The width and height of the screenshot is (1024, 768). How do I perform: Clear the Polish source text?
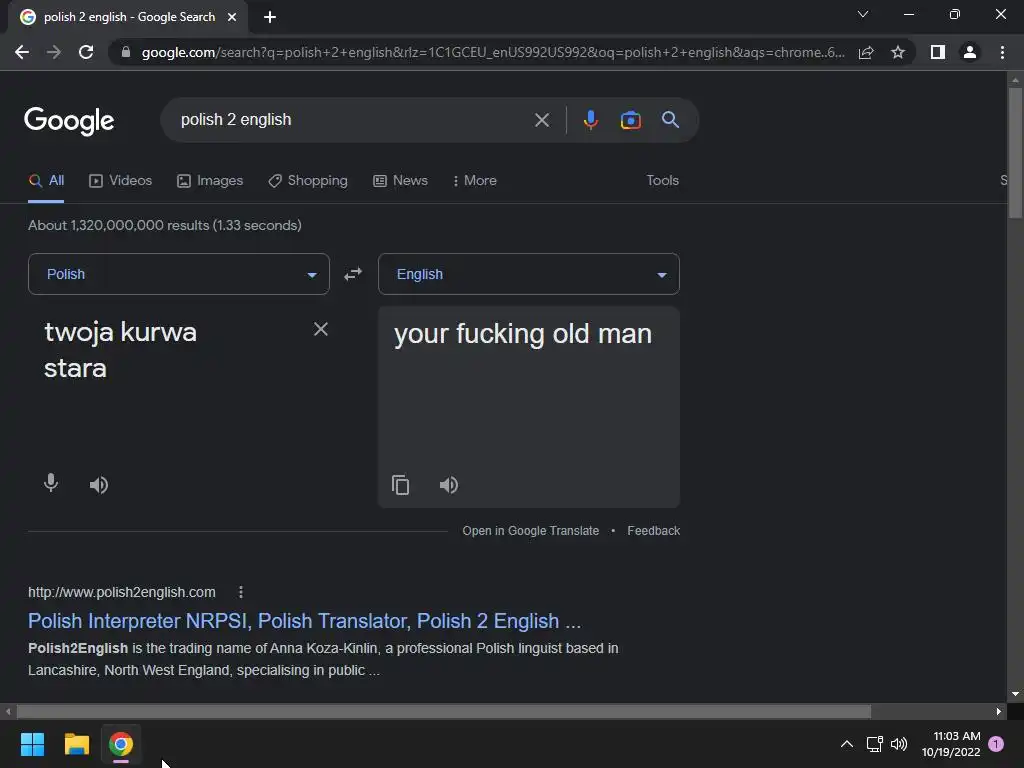click(x=321, y=329)
